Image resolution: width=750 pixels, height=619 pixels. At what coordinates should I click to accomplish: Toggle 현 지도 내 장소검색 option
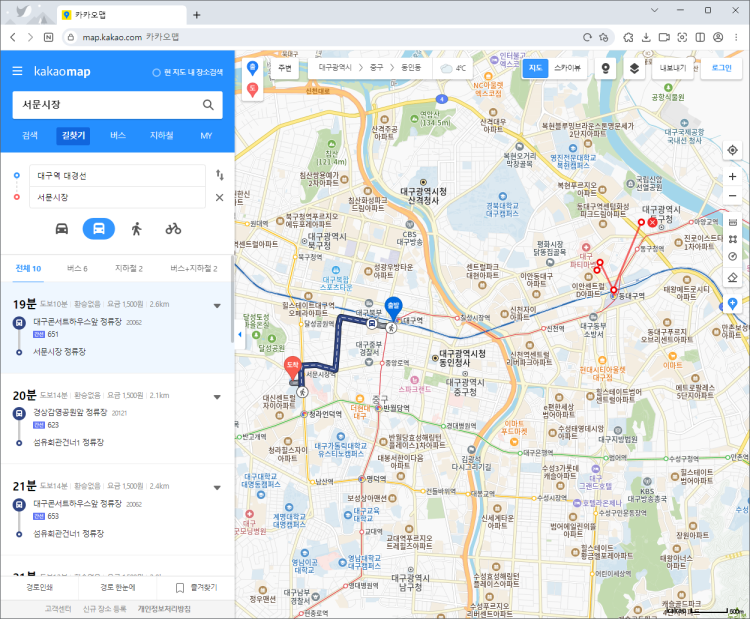(188, 72)
